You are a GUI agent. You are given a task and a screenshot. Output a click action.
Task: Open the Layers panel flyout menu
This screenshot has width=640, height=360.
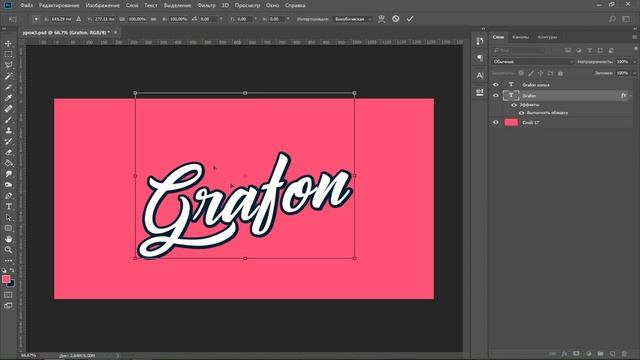(634, 37)
